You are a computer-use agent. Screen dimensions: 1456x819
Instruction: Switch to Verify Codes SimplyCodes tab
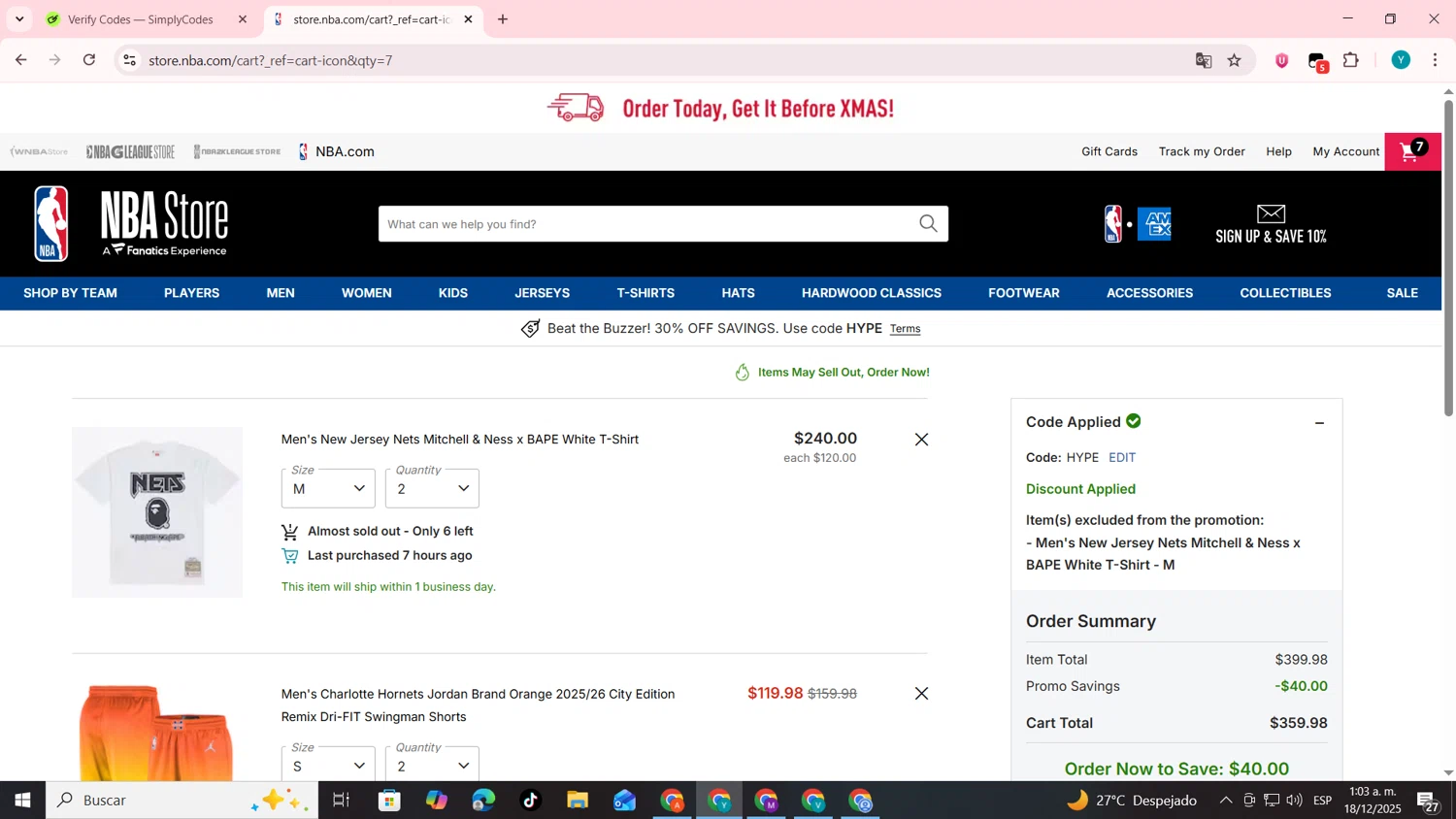(141, 19)
